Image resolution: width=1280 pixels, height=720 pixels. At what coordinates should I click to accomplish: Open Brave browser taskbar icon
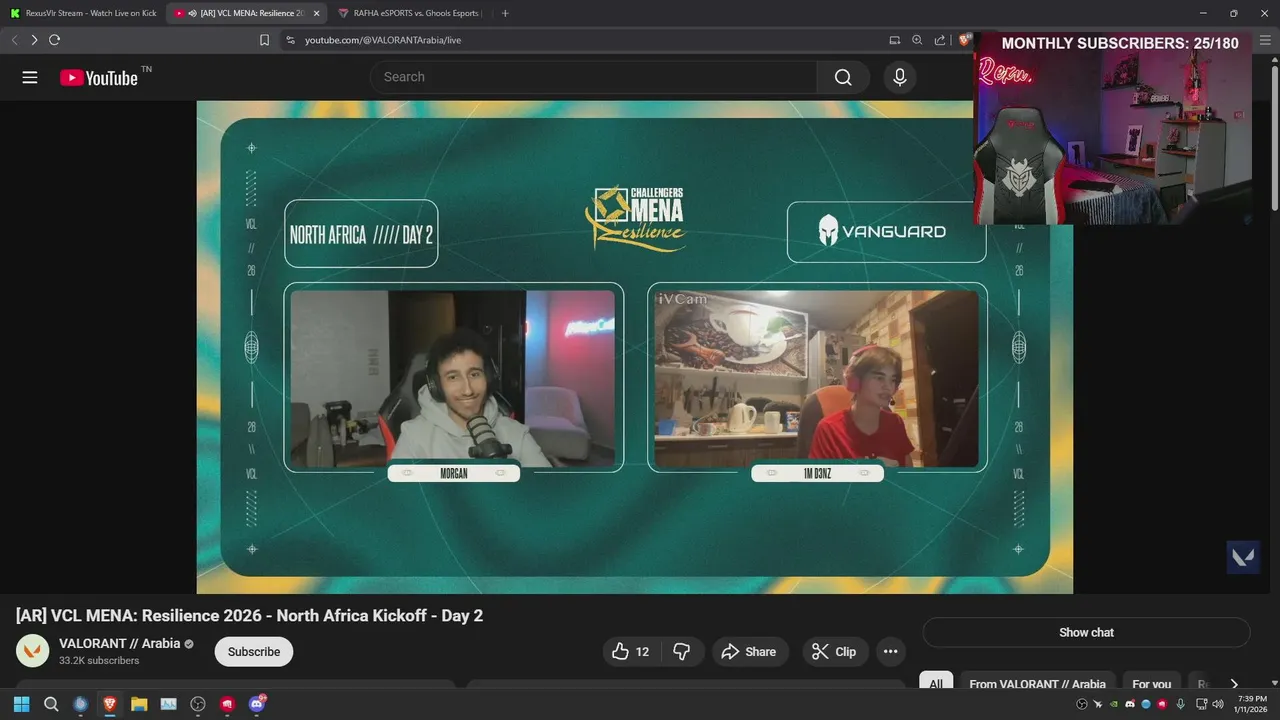point(110,704)
